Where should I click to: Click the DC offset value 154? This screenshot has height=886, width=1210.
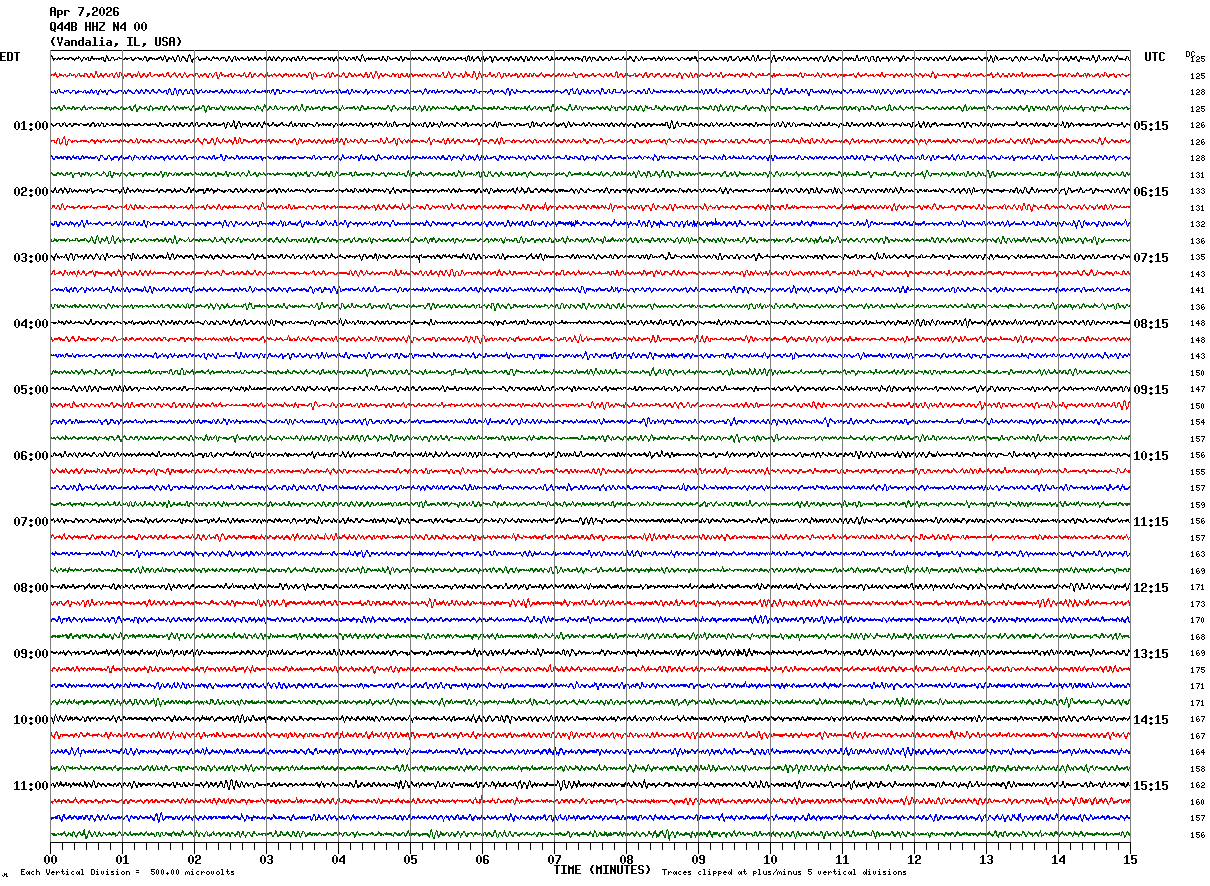tap(1197, 423)
